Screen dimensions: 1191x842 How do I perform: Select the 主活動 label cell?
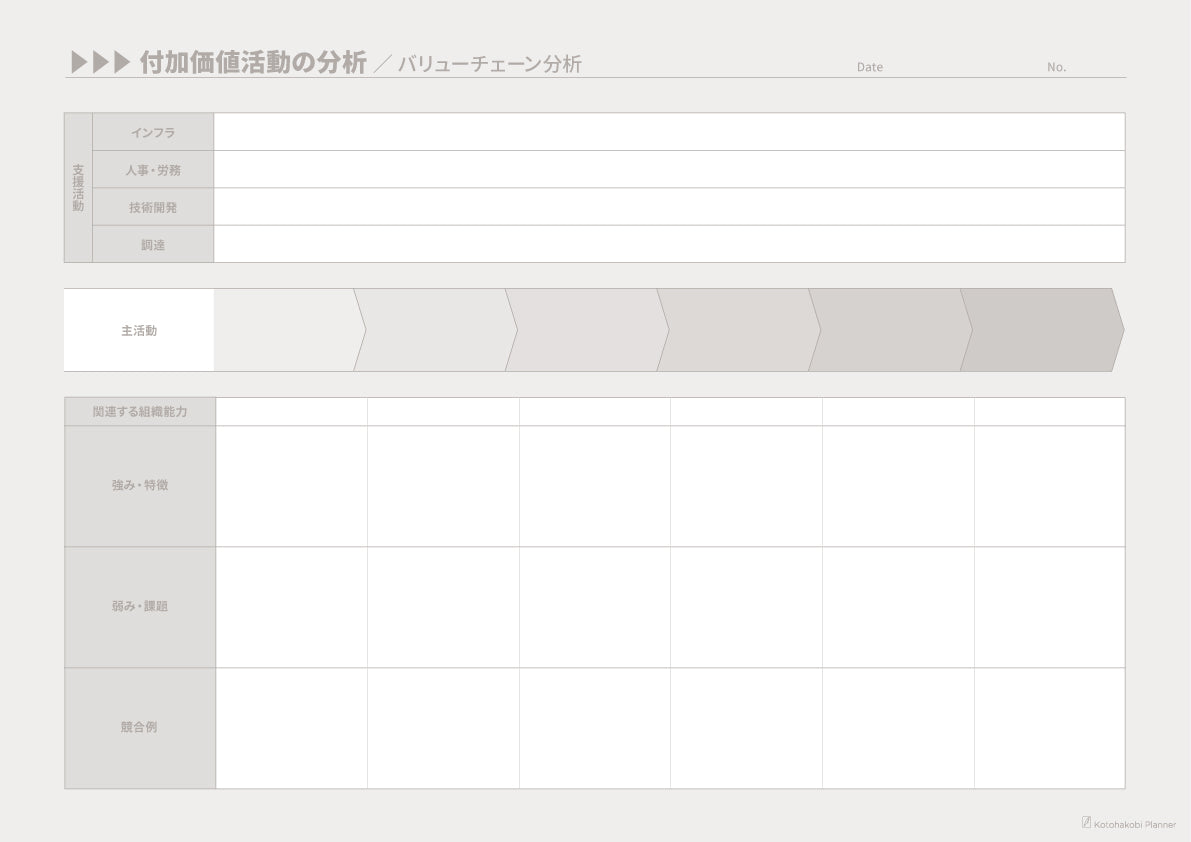point(139,330)
